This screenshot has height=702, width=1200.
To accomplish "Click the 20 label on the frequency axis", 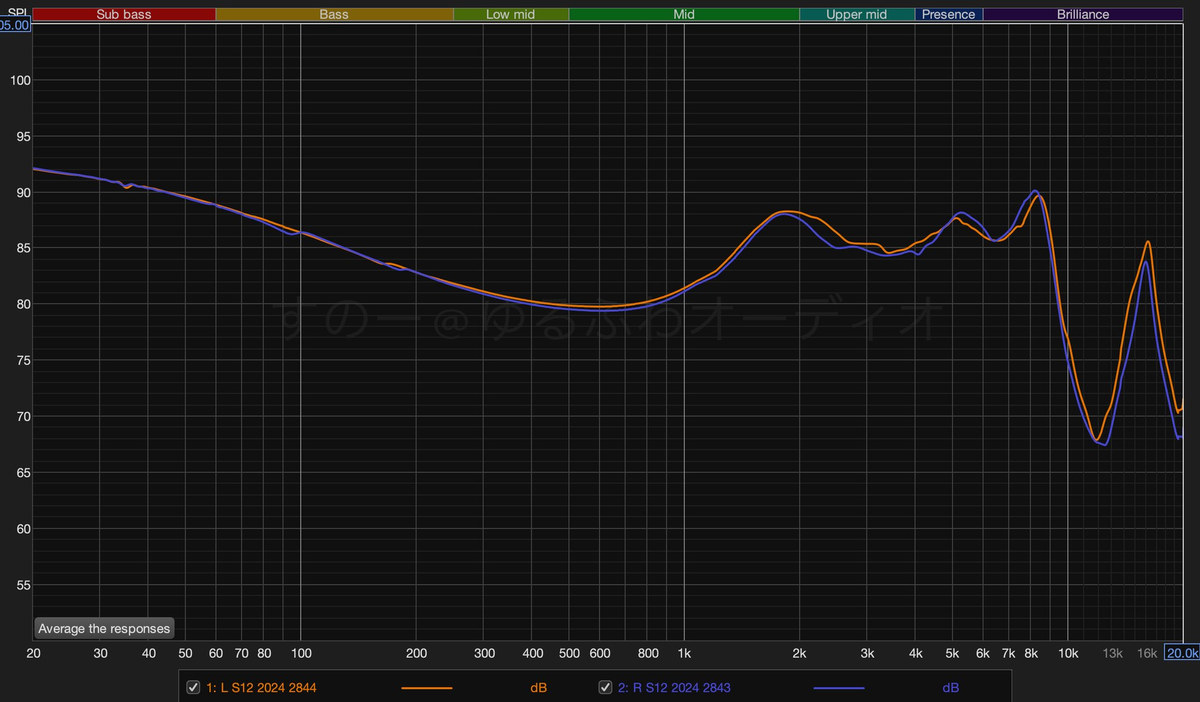I will pyautogui.click(x=33, y=653).
